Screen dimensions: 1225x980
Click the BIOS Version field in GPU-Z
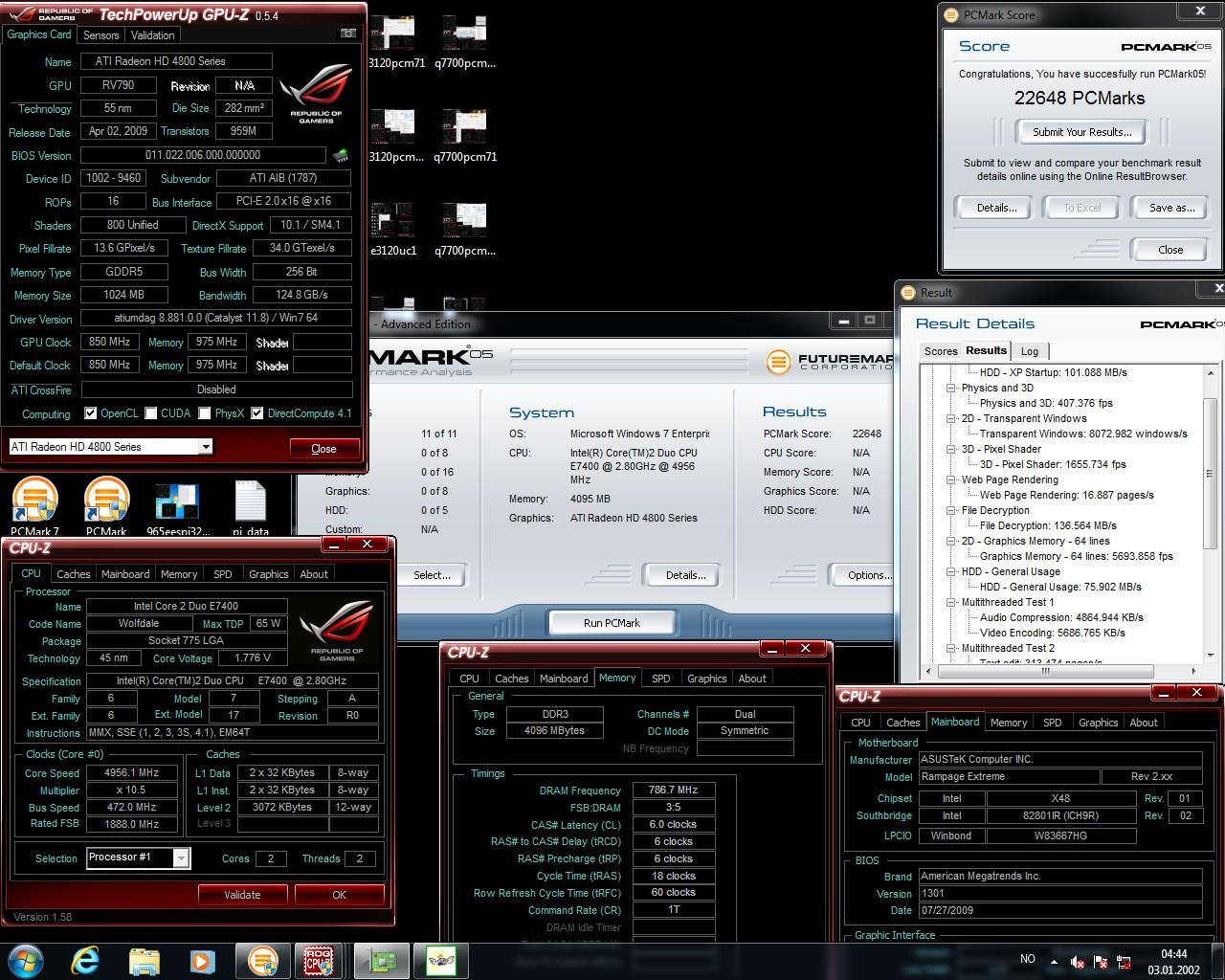point(203,155)
